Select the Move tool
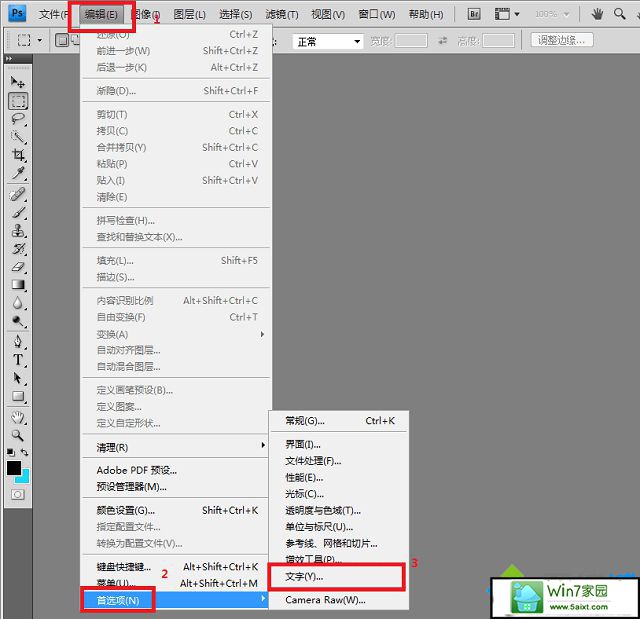This screenshot has width=640, height=619. point(18,82)
